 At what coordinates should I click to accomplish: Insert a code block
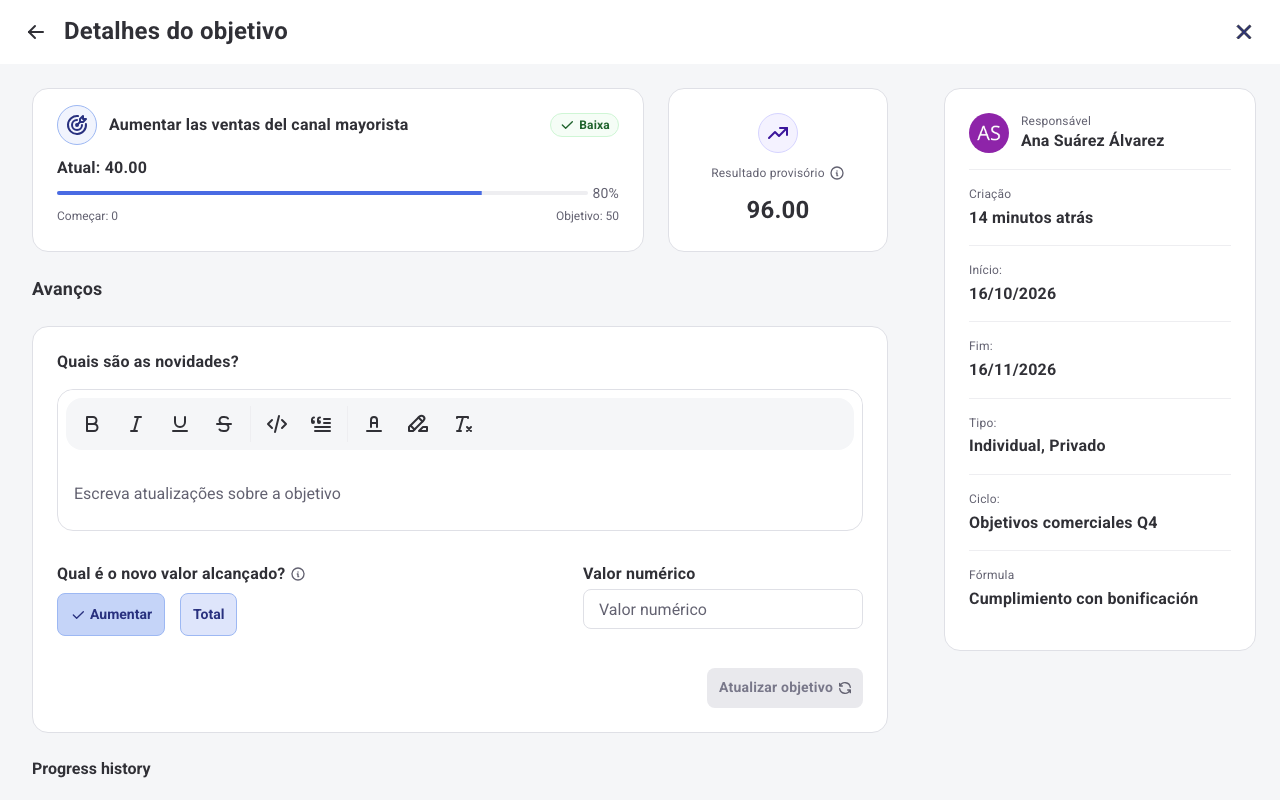pos(277,424)
